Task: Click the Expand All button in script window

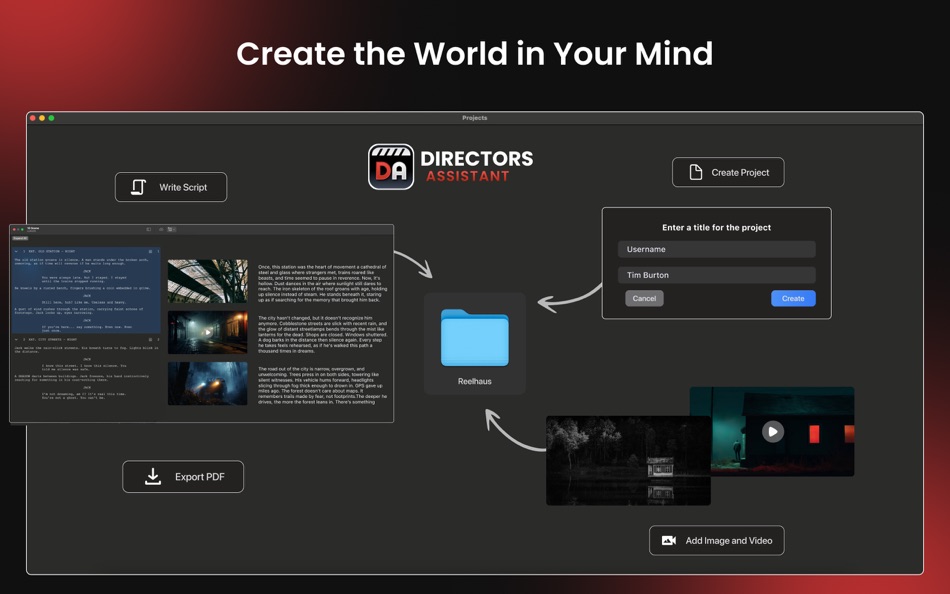Action: click(20, 238)
